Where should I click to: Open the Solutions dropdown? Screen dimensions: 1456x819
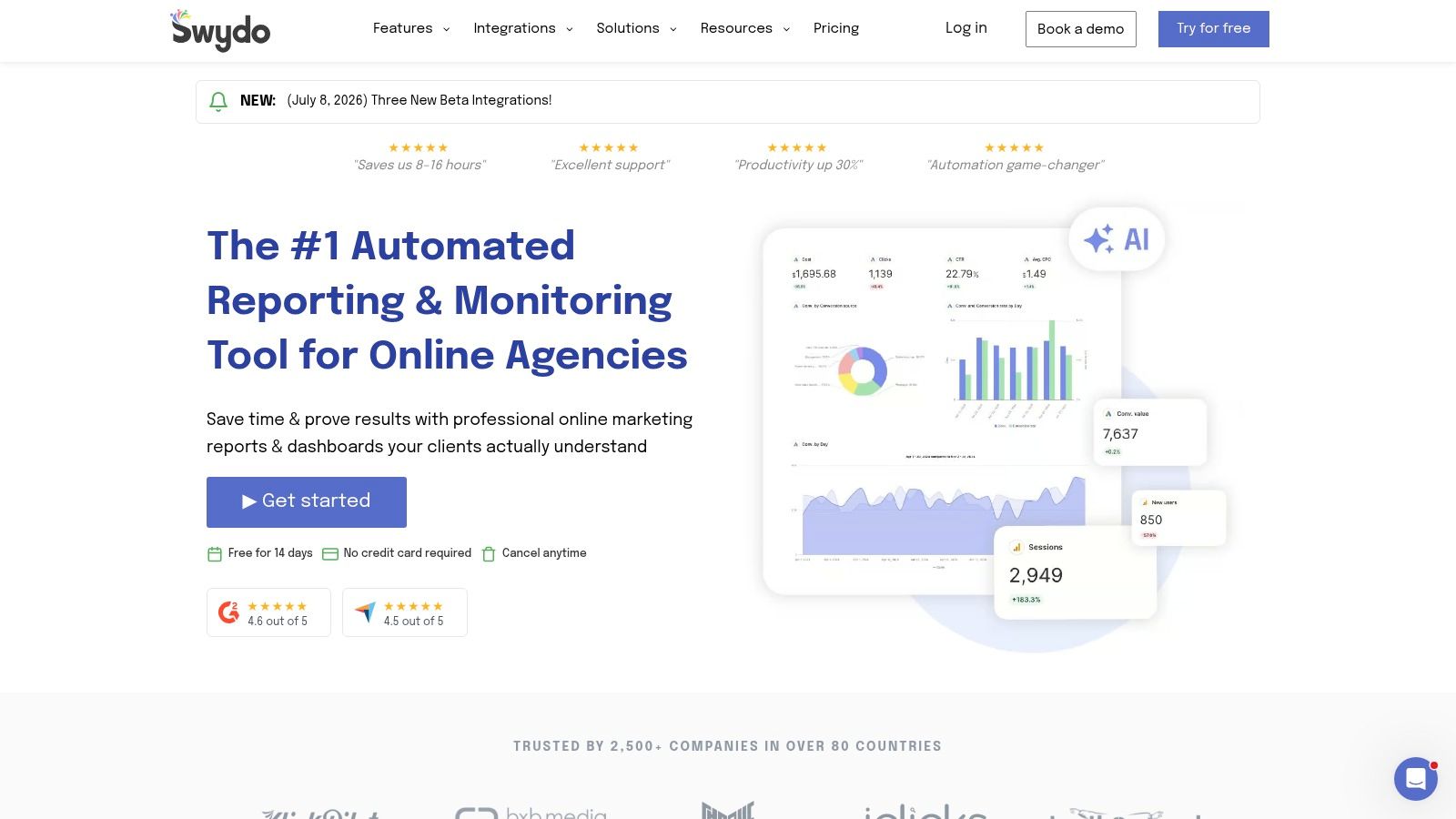[x=637, y=28]
